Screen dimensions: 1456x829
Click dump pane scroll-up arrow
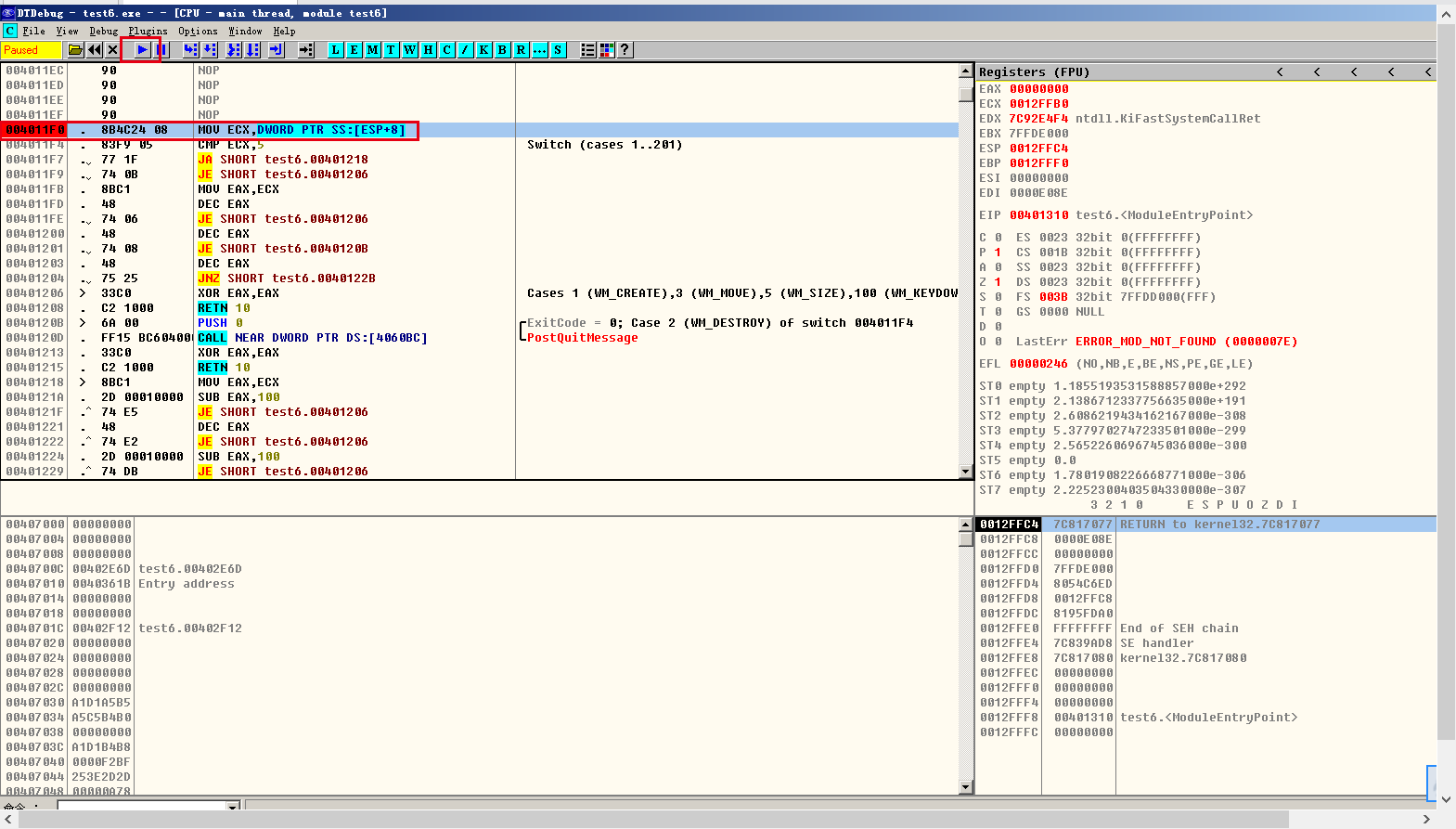966,525
